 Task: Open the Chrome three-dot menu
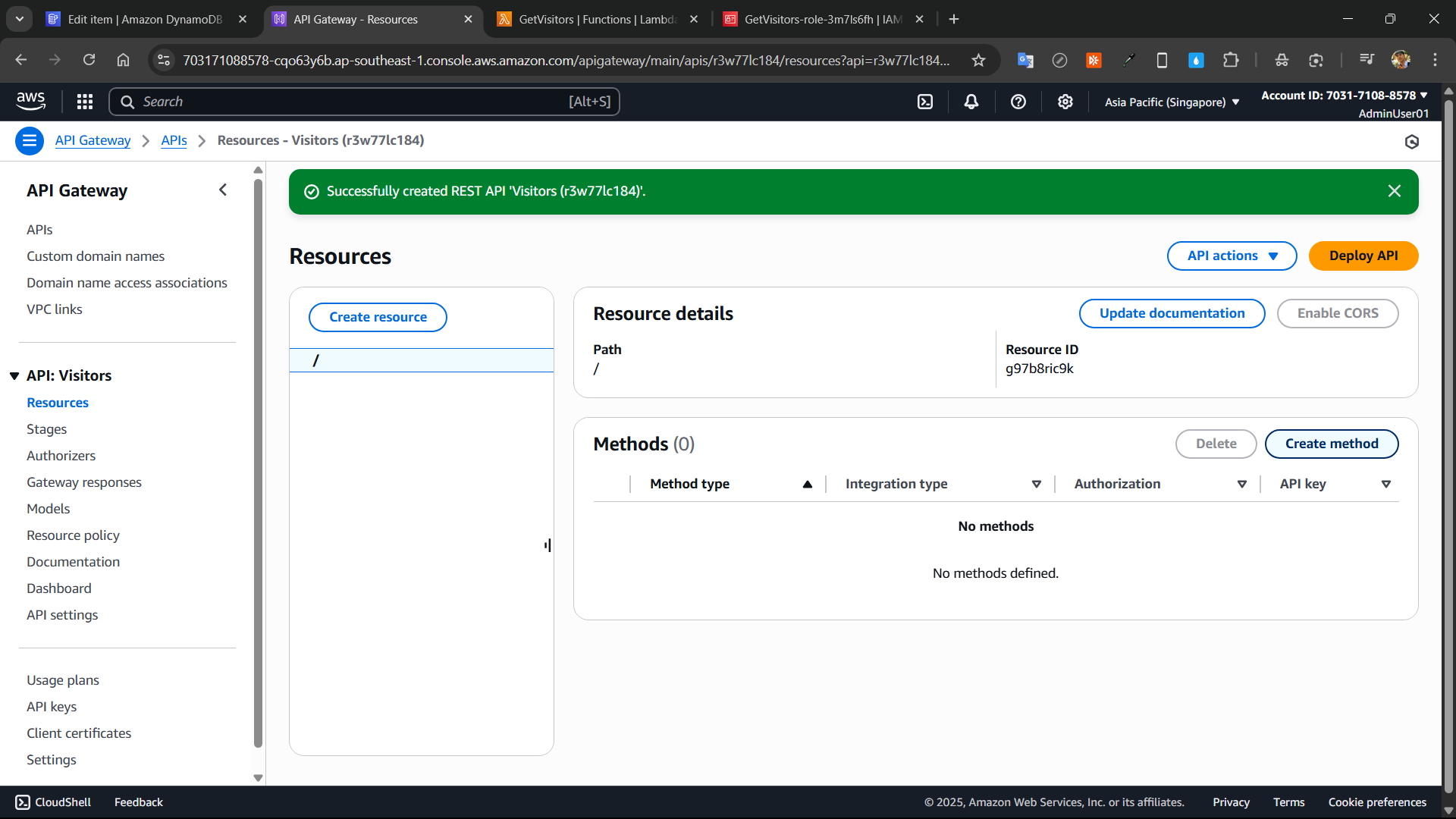coord(1435,60)
